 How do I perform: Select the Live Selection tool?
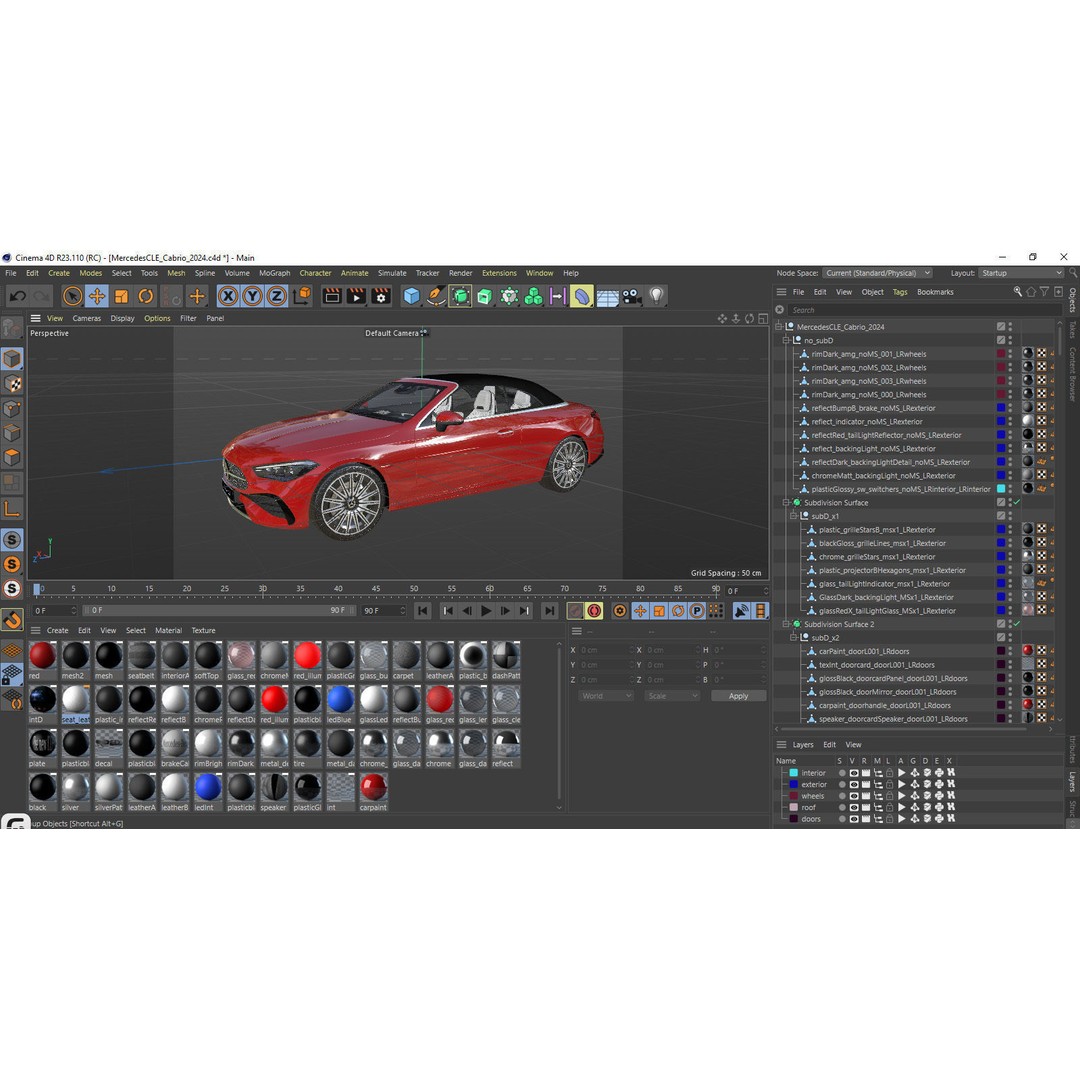(72, 296)
